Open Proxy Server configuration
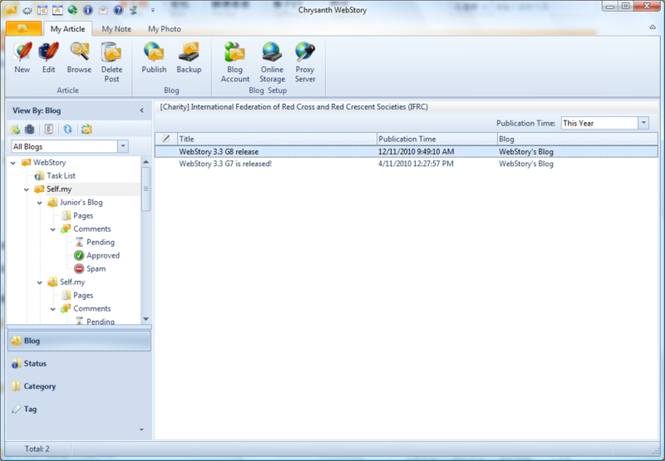Viewport: 665px width, 461px height. 305,62
